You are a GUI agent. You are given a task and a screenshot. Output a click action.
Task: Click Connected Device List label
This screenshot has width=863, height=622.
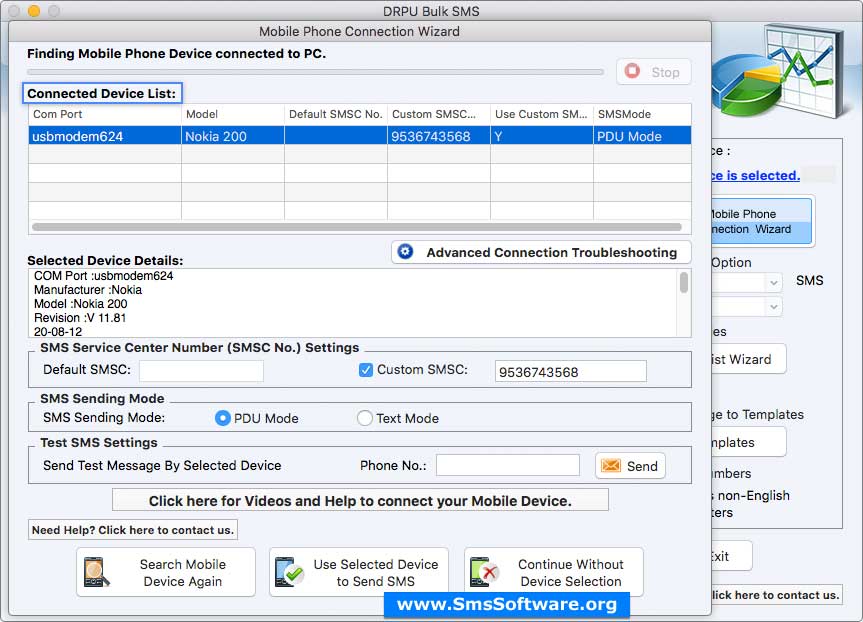(102, 94)
